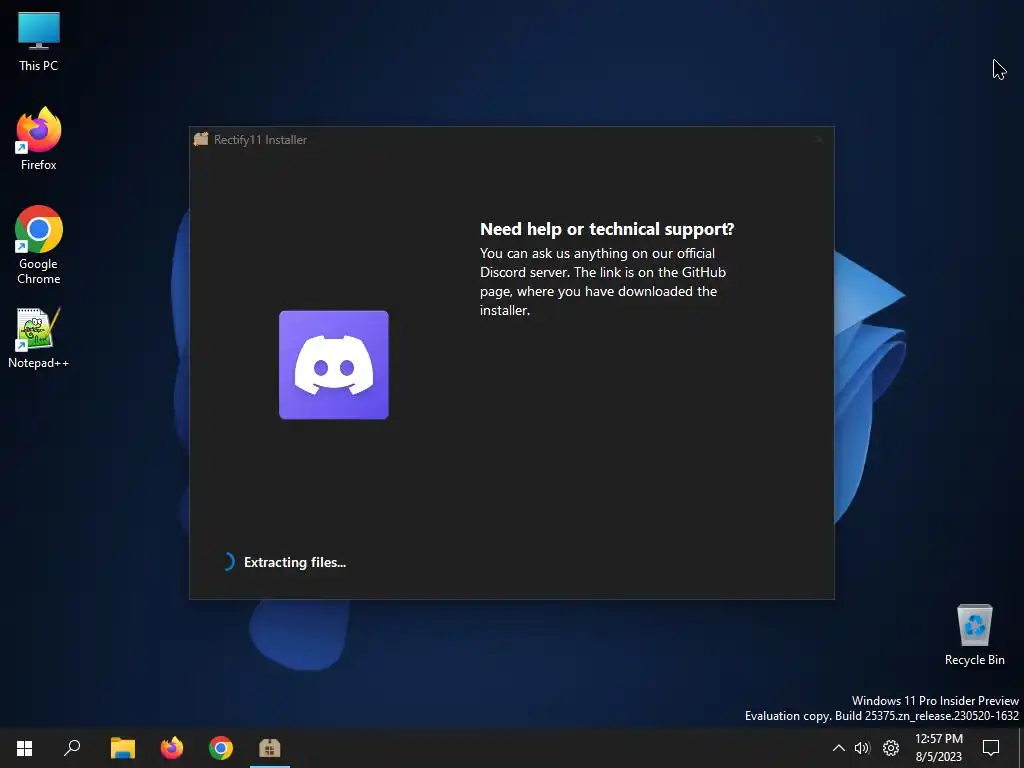Select the Firefox desktop shortcut
Screen dimensions: 1024x768
coord(39,138)
